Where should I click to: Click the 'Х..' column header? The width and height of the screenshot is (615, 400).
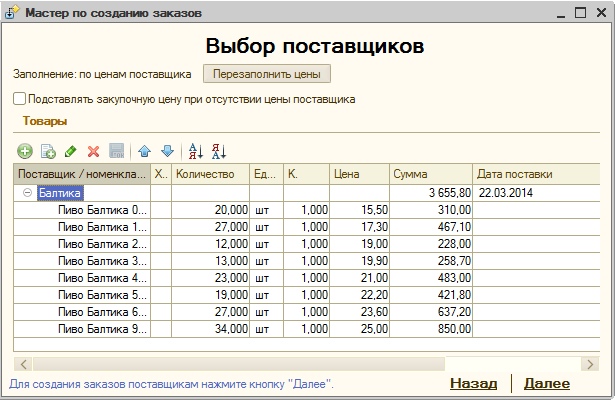point(161,174)
